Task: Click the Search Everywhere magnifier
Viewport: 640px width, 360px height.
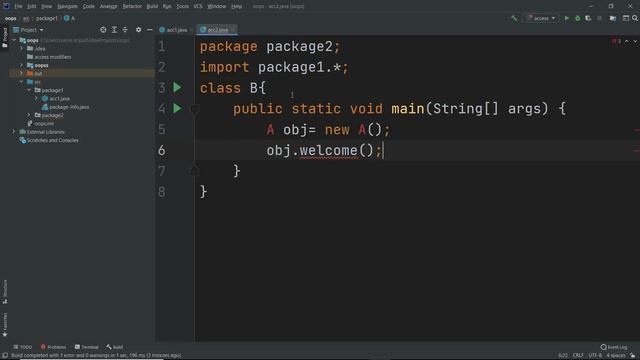Action: 635,18
